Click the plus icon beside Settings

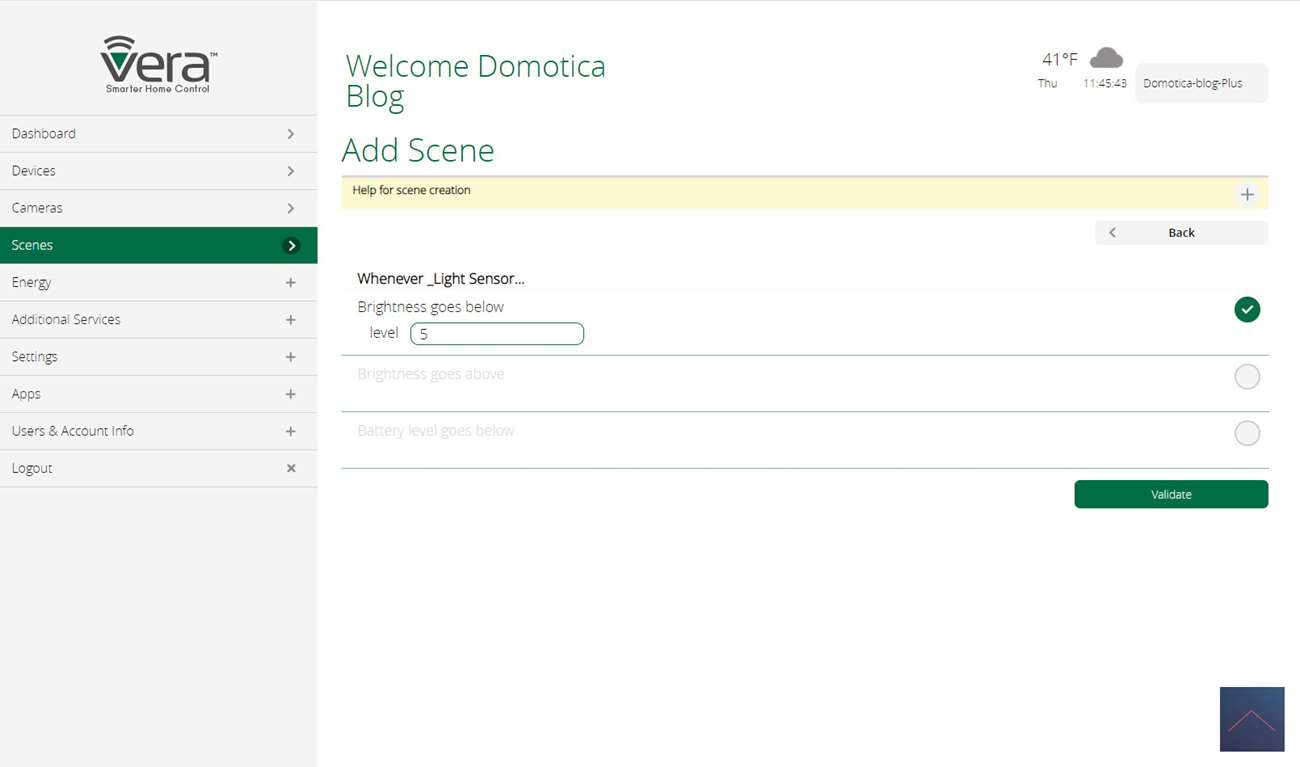[291, 357]
